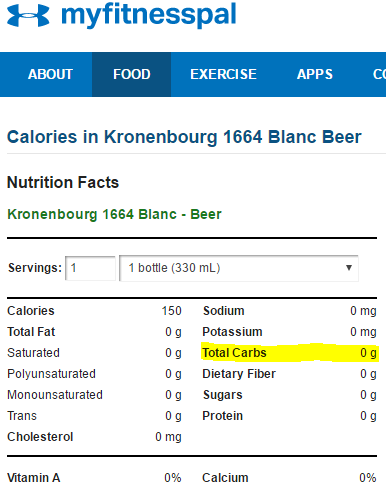
Task: Click the Cholesterol label
Action: [x=40, y=437]
